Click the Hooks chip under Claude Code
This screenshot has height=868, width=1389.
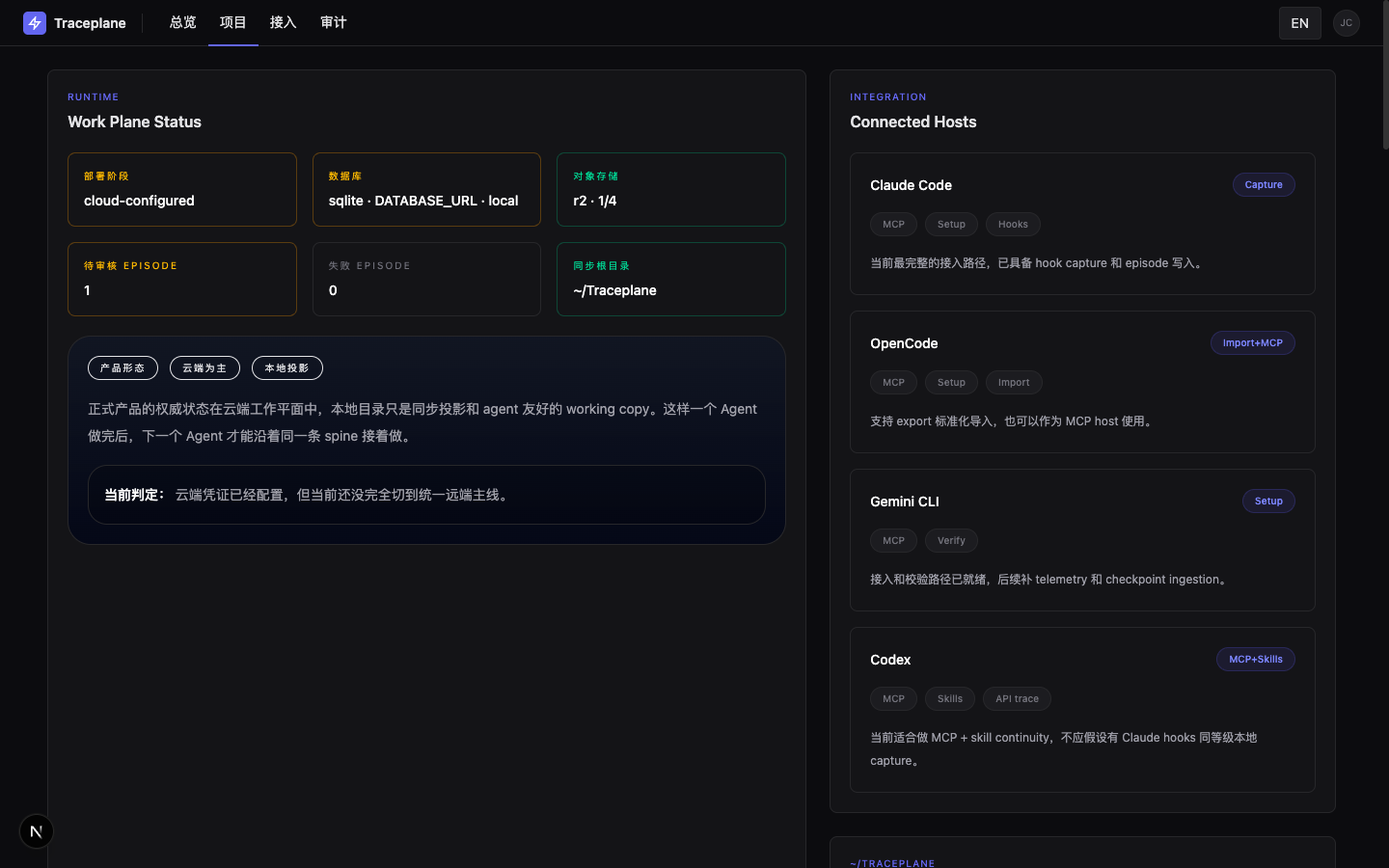click(1013, 224)
